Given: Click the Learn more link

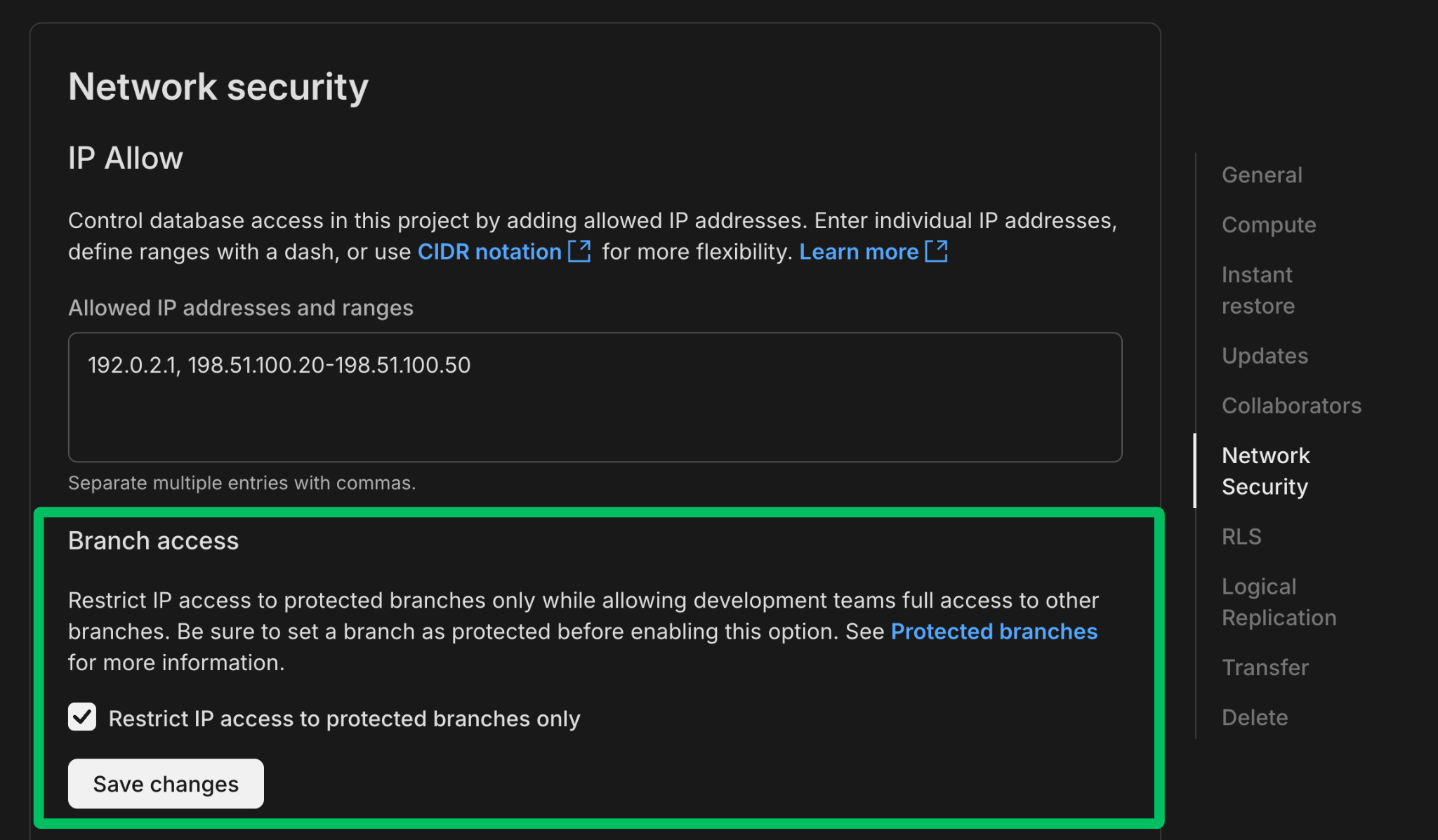Looking at the screenshot, I should (x=858, y=251).
